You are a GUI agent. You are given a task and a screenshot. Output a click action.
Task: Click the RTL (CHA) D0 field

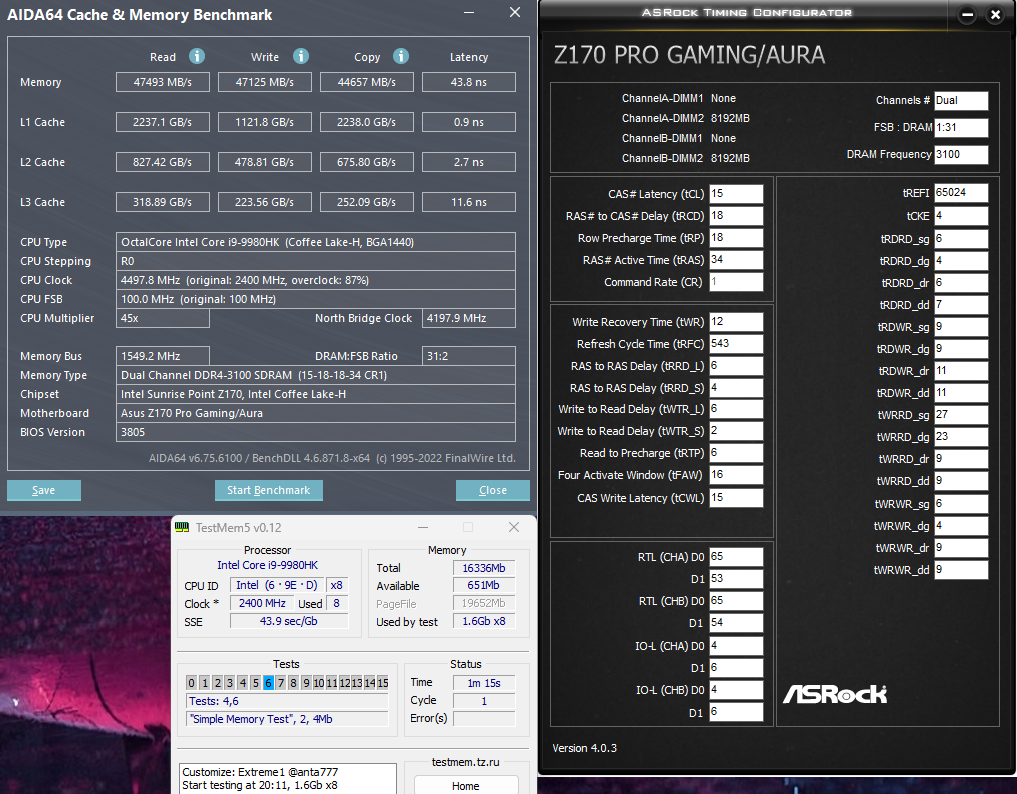736,557
